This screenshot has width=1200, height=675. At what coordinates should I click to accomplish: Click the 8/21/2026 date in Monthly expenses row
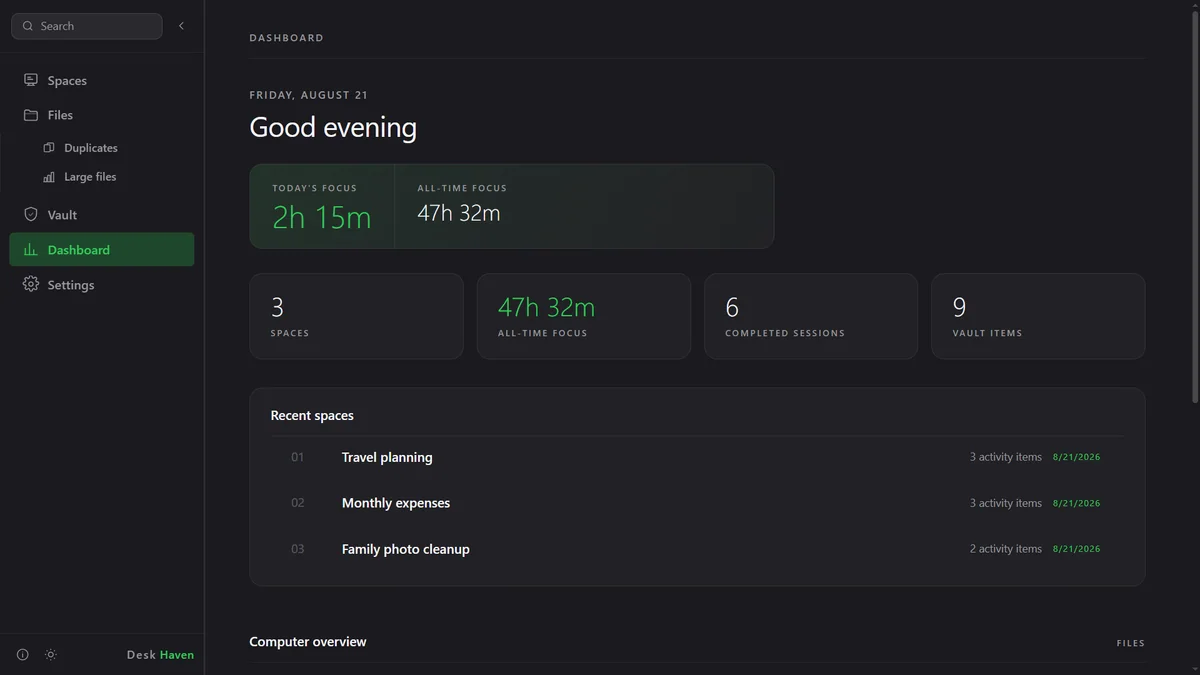click(x=1076, y=503)
